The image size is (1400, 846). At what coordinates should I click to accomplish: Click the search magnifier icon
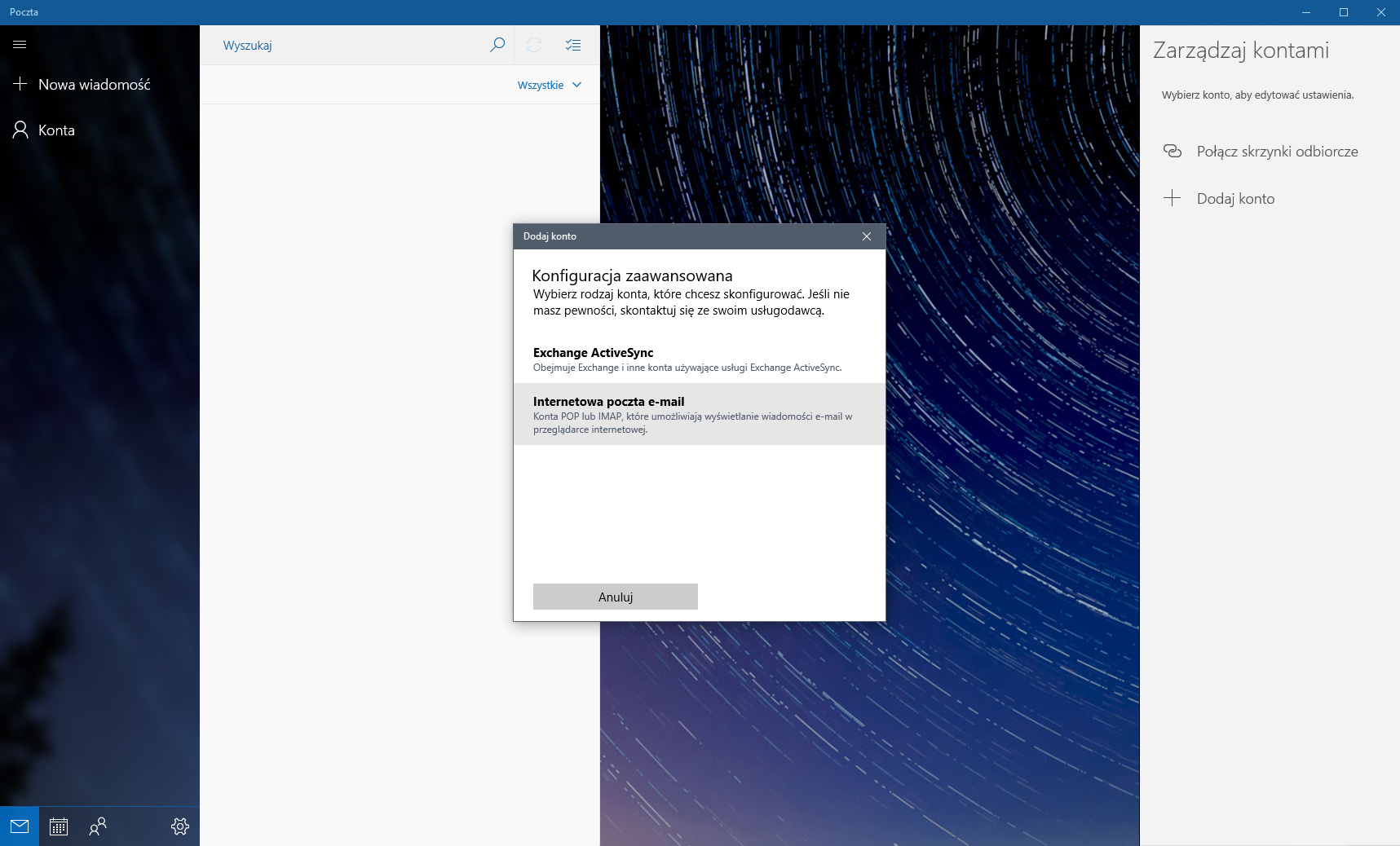coord(497,45)
